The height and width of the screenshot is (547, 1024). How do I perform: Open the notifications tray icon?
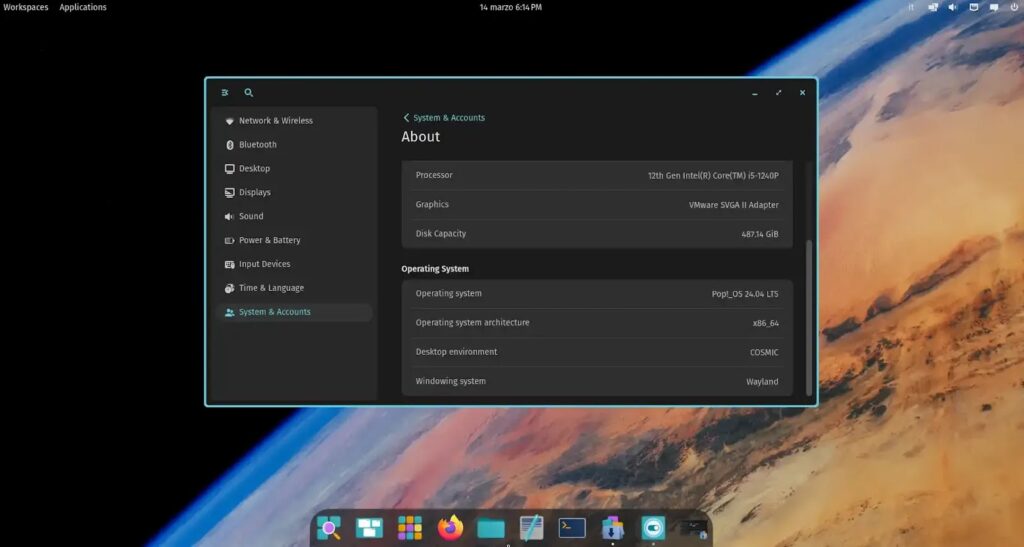pos(994,7)
